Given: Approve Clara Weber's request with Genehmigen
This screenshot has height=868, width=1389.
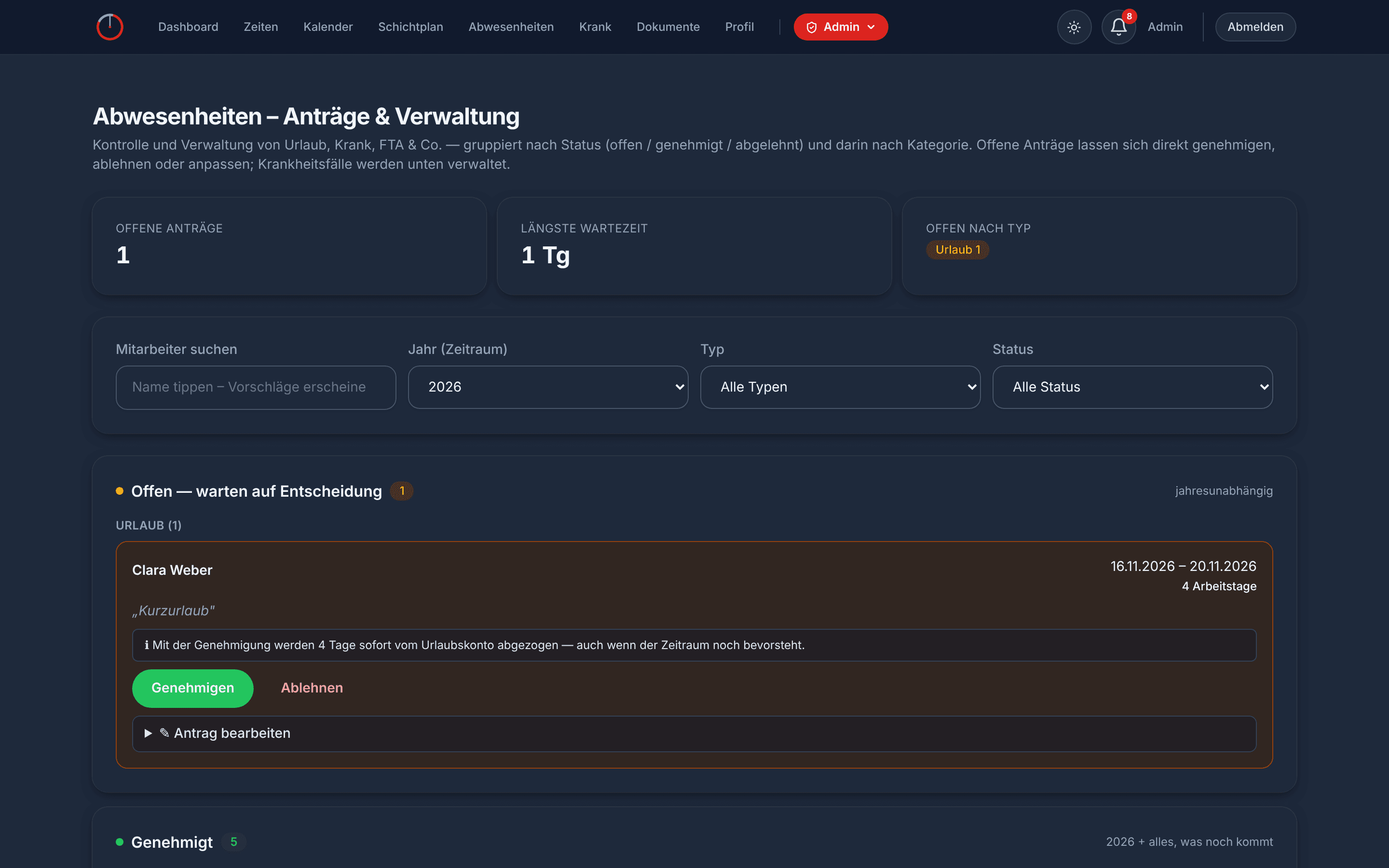Looking at the screenshot, I should coord(193,688).
